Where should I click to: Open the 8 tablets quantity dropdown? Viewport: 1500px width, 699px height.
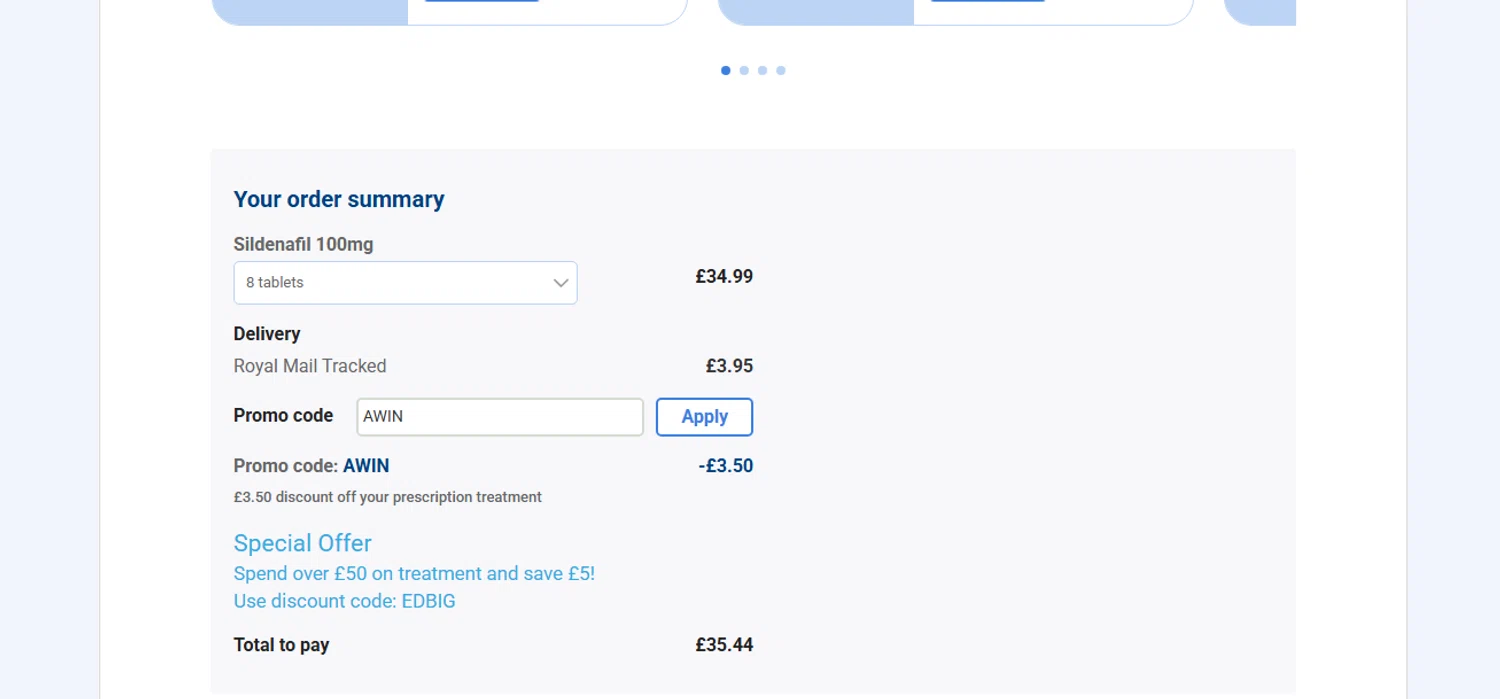coord(405,283)
